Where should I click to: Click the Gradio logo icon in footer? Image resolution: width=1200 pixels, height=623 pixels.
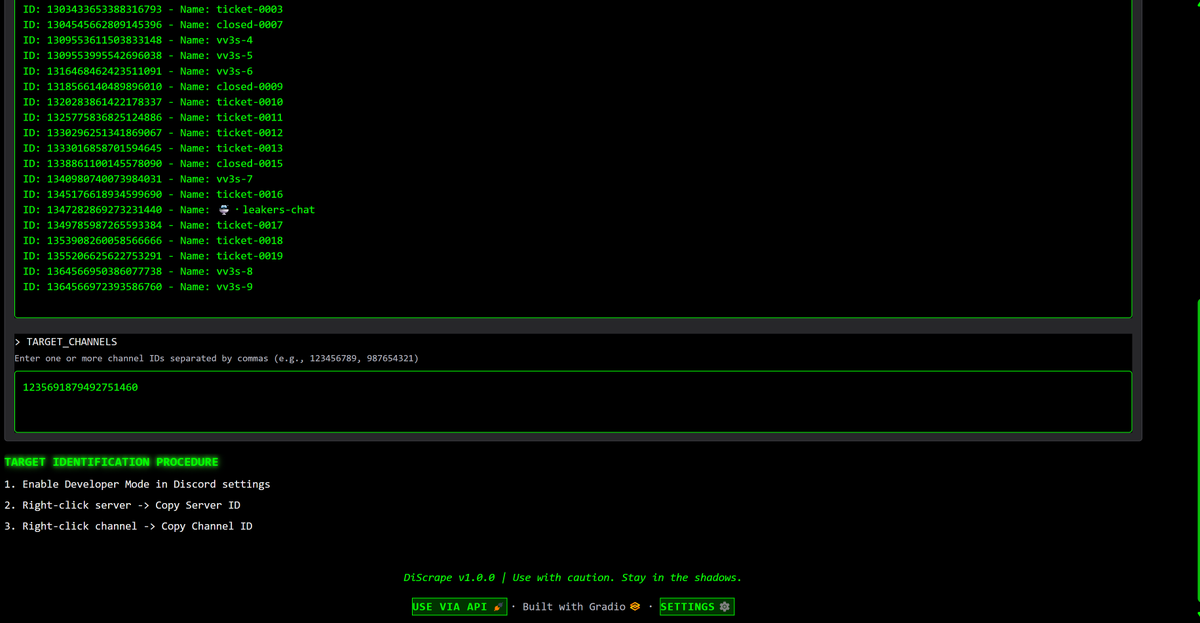click(634, 607)
